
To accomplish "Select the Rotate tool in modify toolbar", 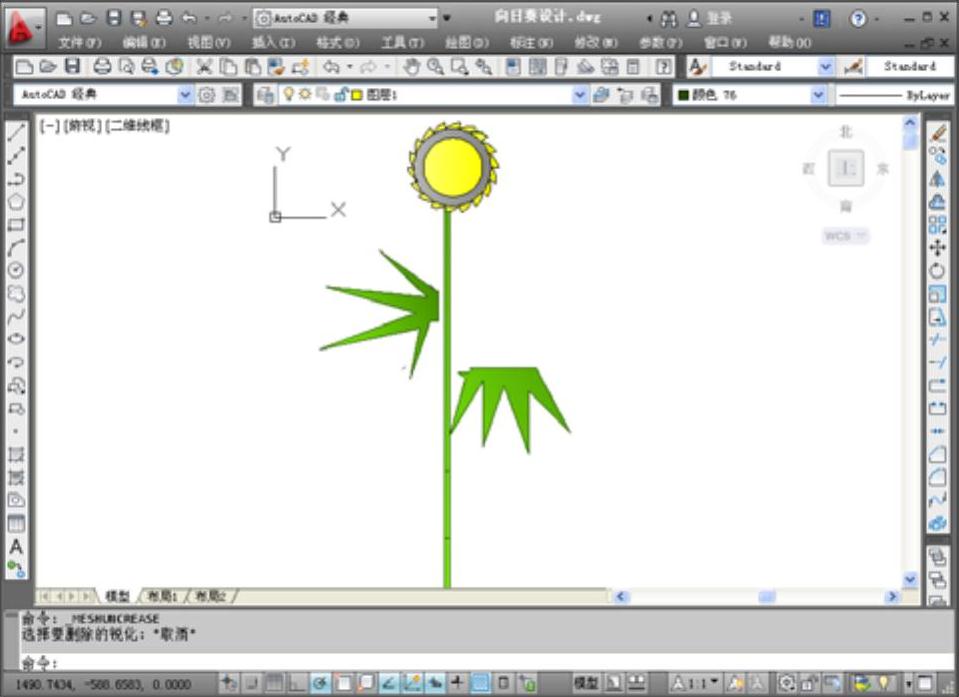I will pyautogui.click(x=937, y=271).
